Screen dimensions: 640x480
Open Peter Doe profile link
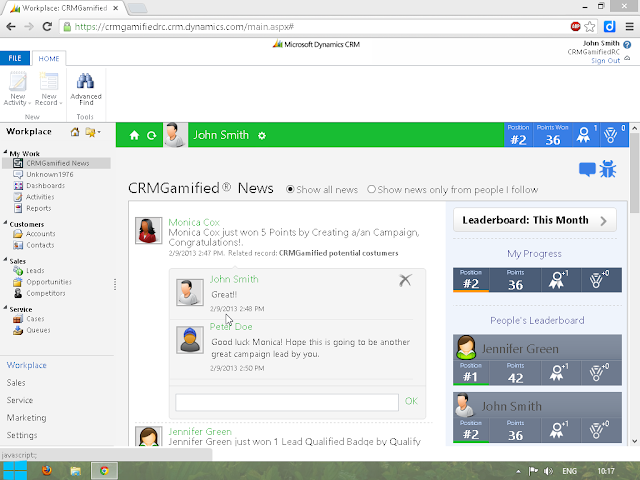pyautogui.click(x=231, y=327)
